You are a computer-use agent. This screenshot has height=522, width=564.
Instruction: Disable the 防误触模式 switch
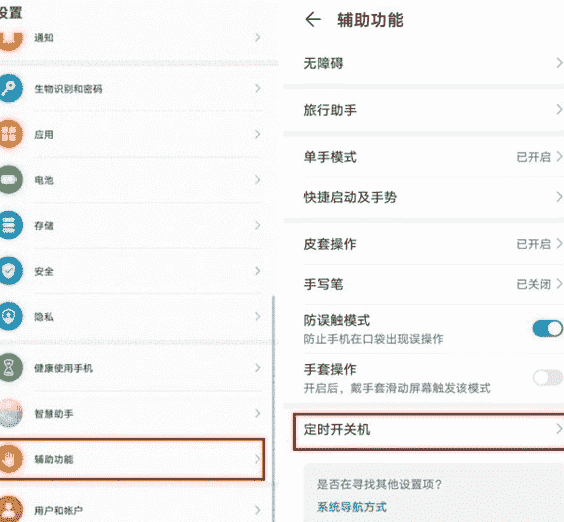coord(548,328)
